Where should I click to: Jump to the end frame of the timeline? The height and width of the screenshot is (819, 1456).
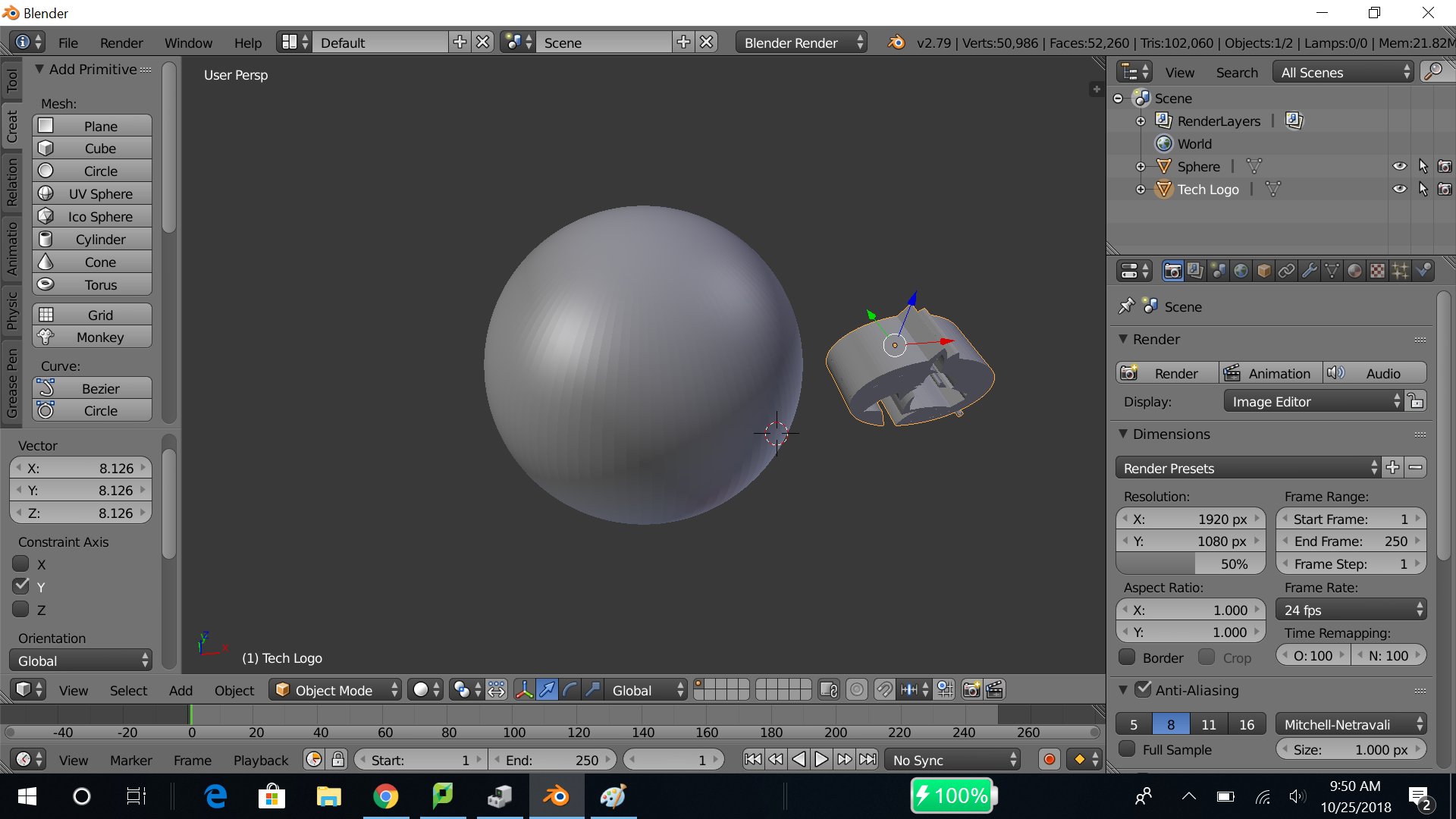click(868, 759)
